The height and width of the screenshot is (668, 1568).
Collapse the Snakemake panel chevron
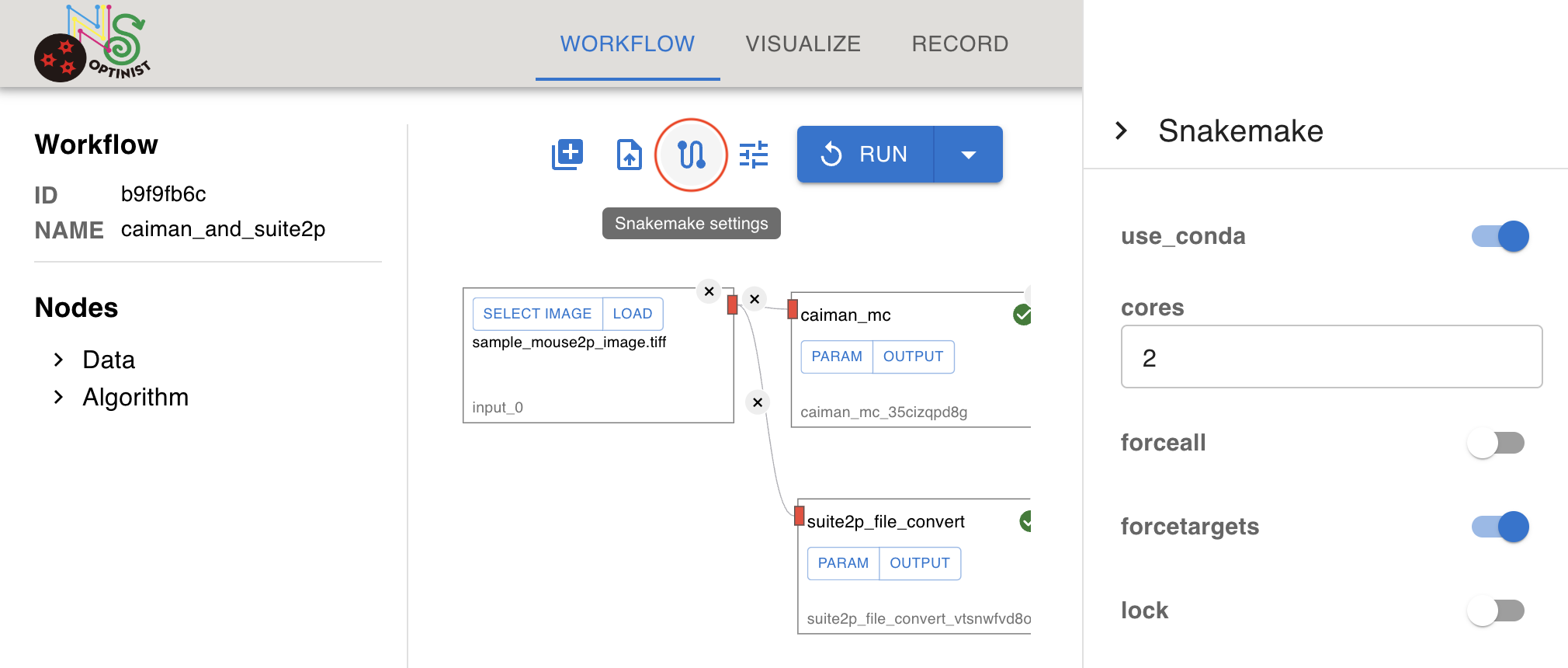1121,130
